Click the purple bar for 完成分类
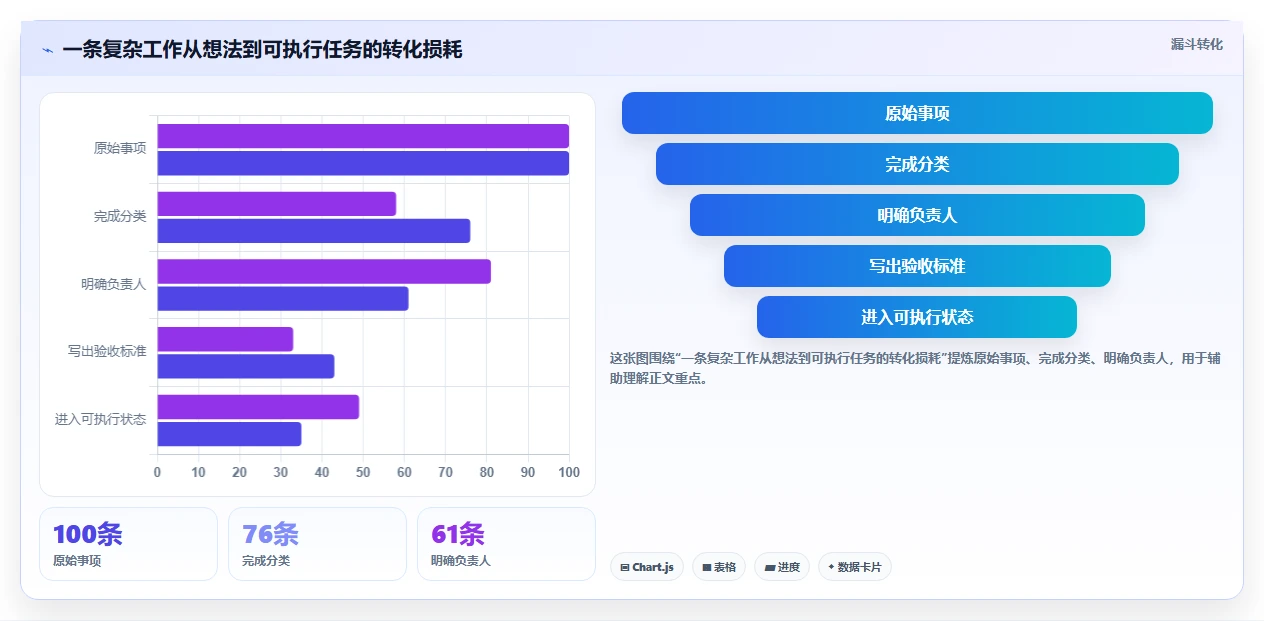This screenshot has width=1264, height=621. click(x=277, y=204)
